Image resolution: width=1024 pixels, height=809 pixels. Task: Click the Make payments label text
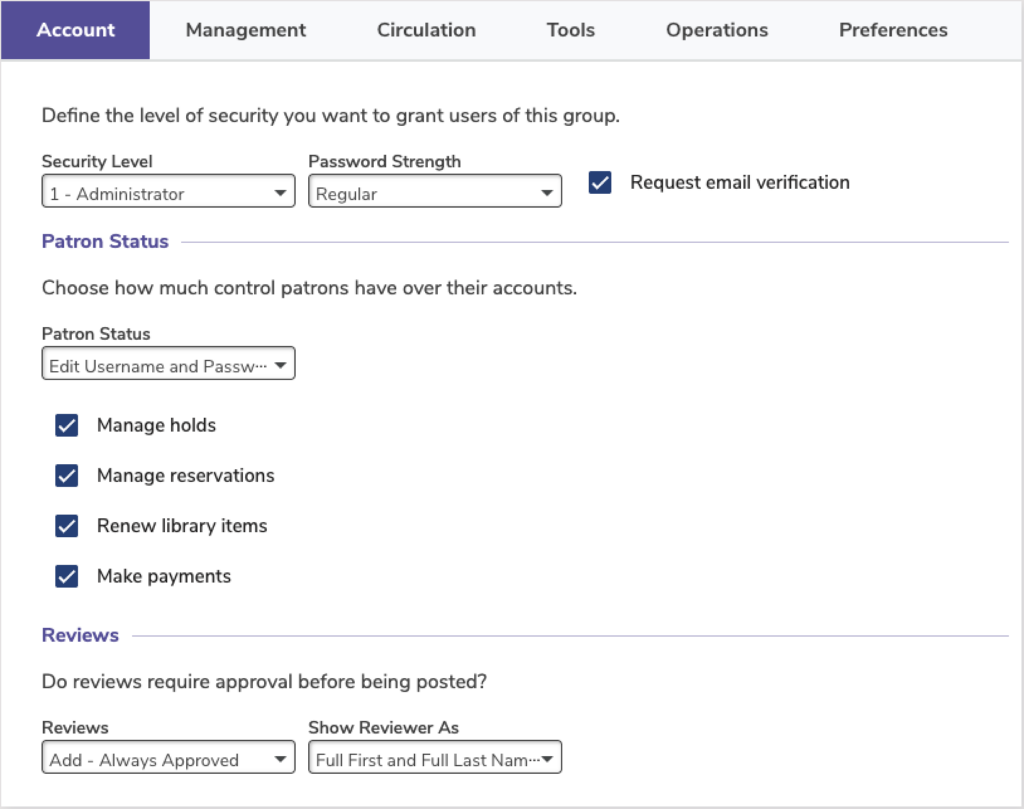click(x=164, y=577)
